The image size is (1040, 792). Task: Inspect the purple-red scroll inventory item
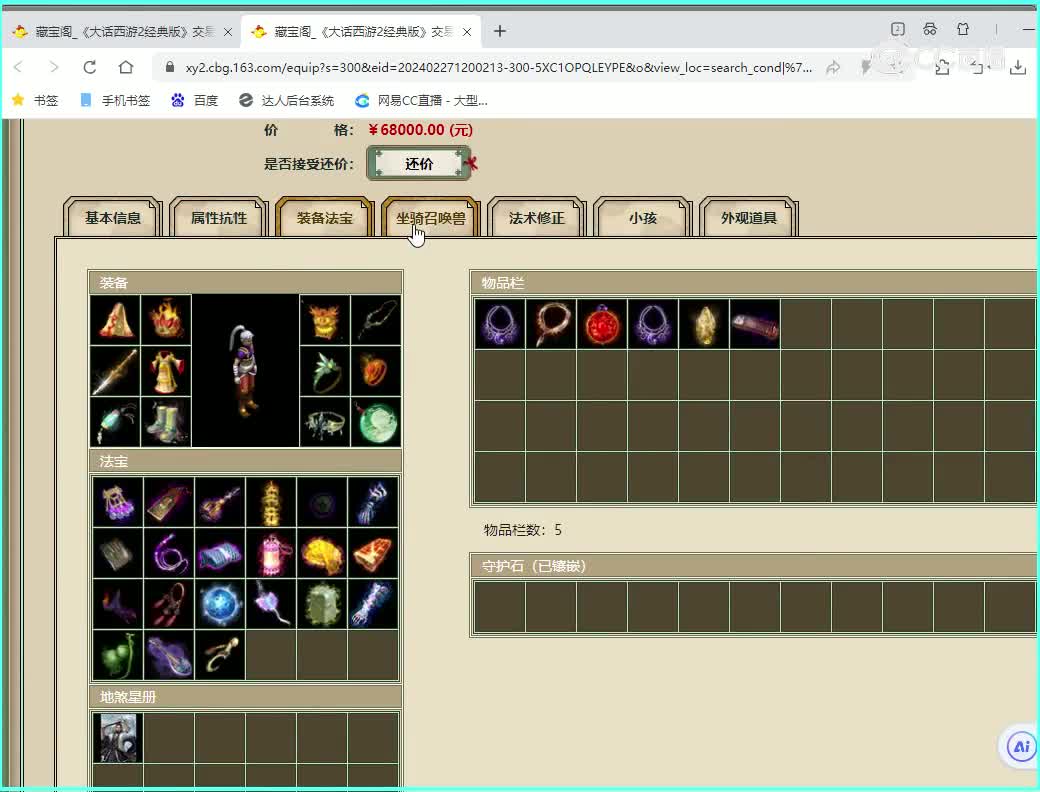coord(755,324)
